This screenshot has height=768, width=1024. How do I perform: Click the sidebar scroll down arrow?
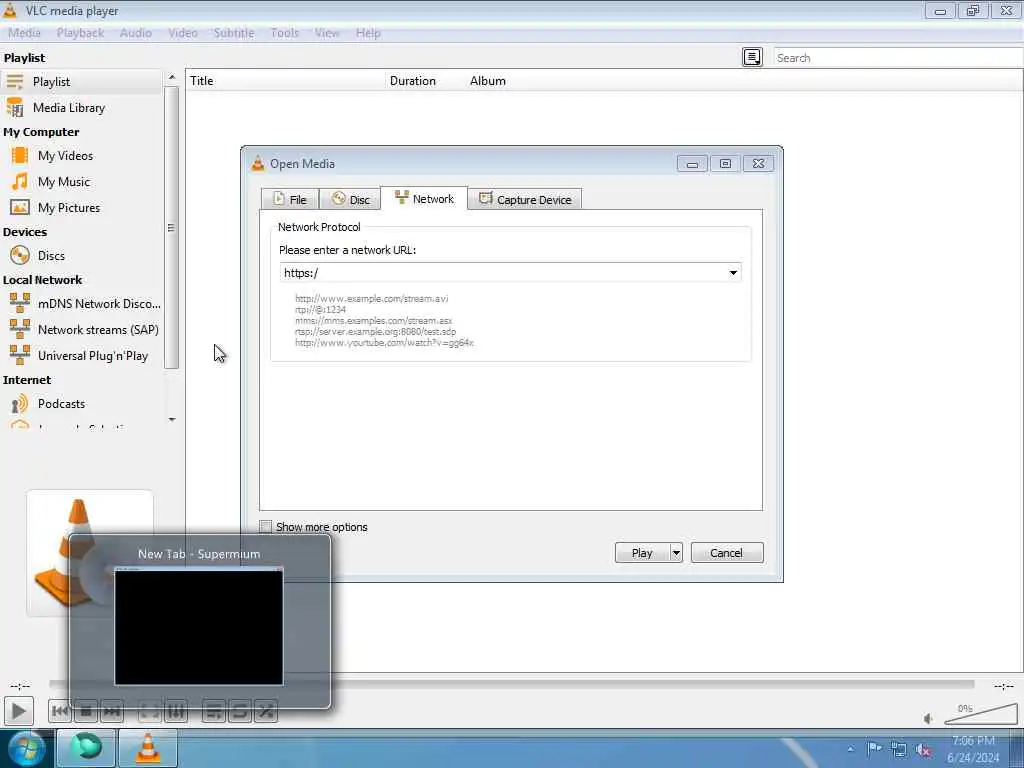[172, 419]
